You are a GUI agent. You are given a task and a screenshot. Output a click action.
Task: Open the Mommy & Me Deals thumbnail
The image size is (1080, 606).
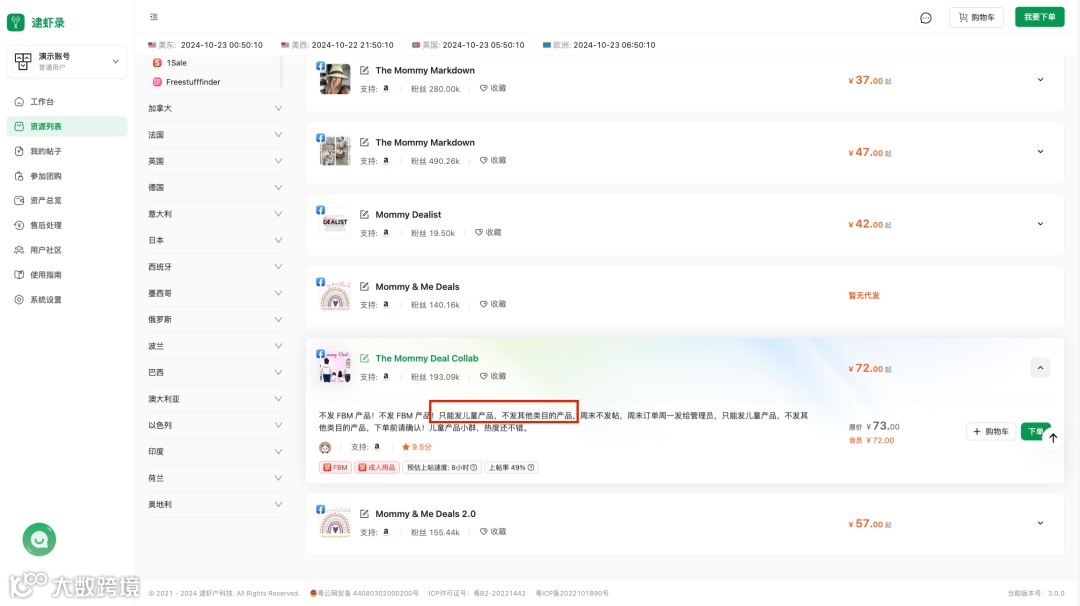pos(335,294)
